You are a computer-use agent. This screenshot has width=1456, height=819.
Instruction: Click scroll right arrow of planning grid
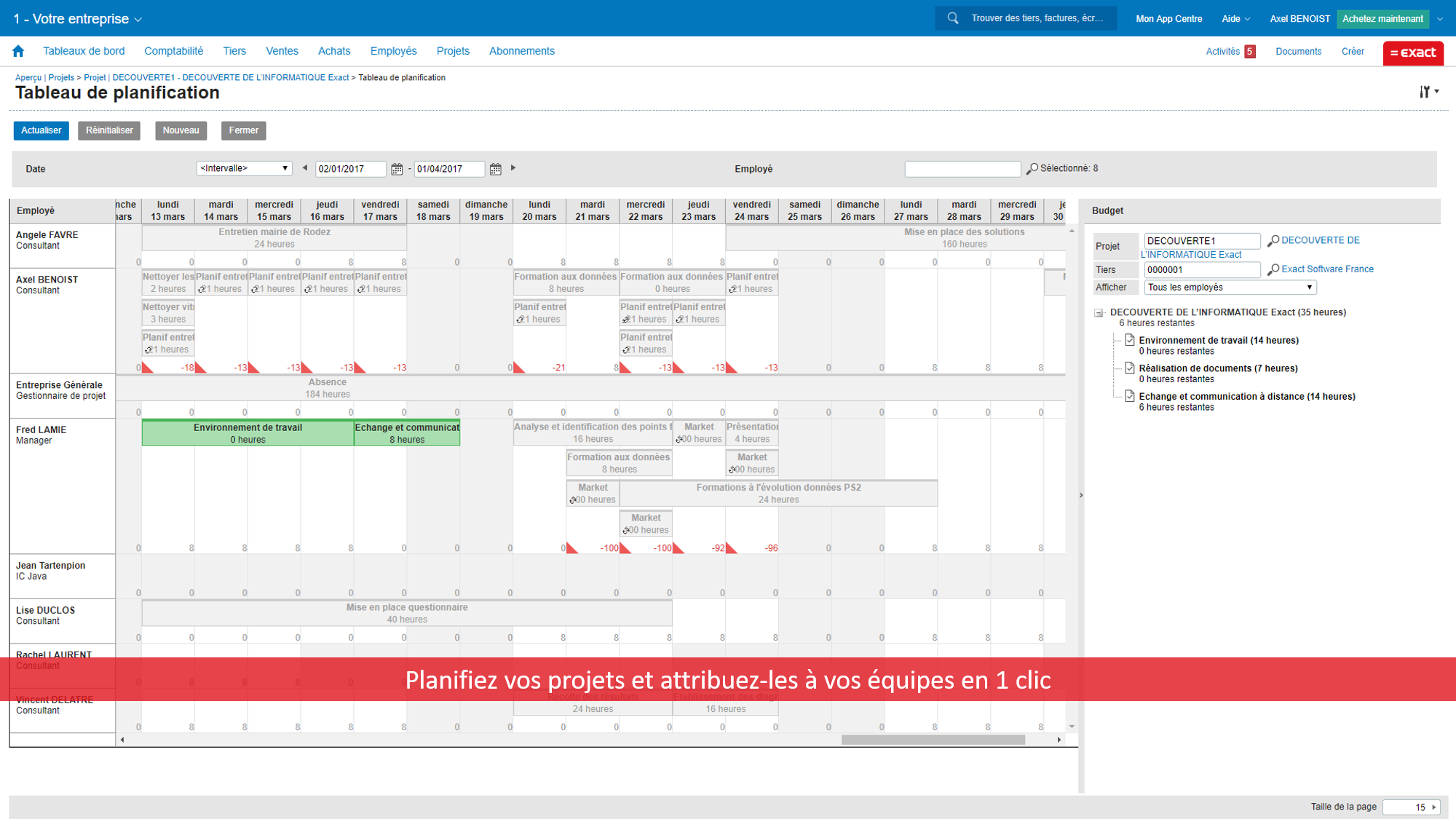[1059, 740]
